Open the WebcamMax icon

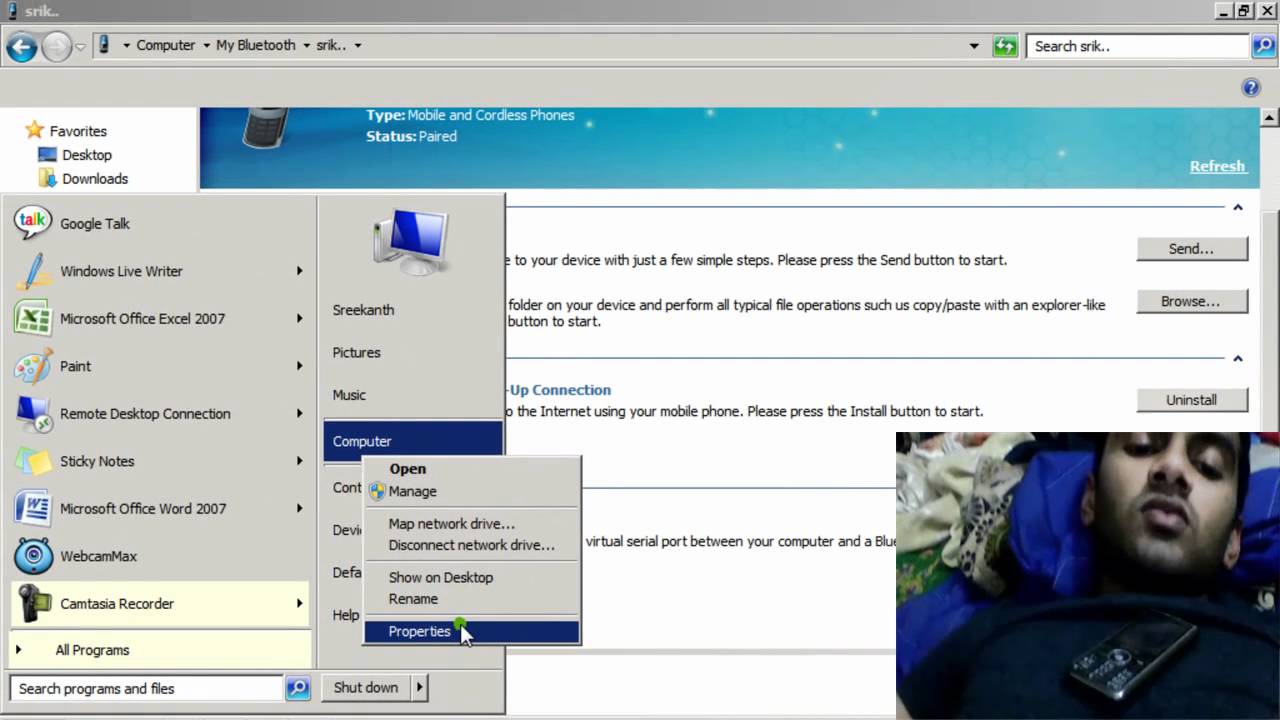click(33, 556)
